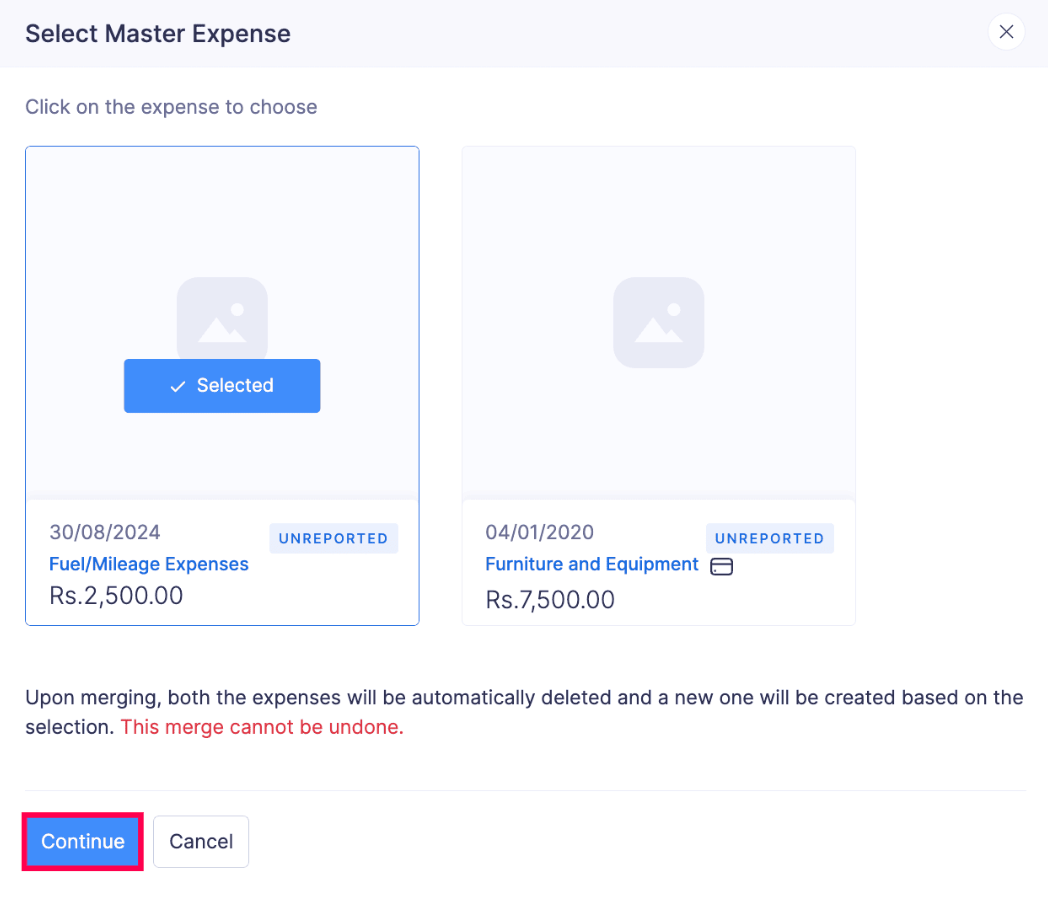Click the Selected indicator on the fuel expense
Viewport: 1048px width, 904px height.
(222, 385)
